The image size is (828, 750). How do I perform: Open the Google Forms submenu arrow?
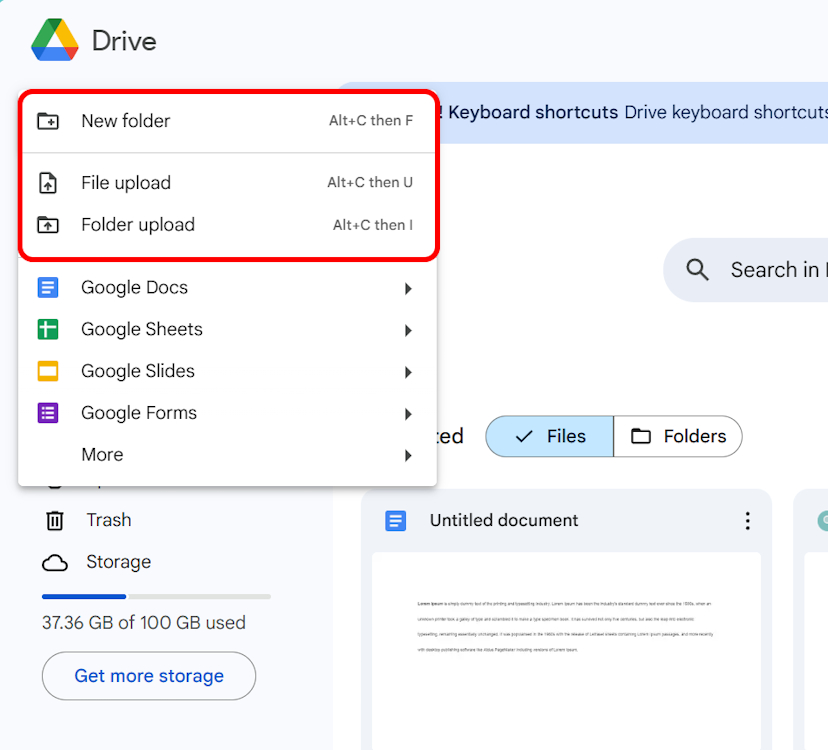(x=408, y=414)
